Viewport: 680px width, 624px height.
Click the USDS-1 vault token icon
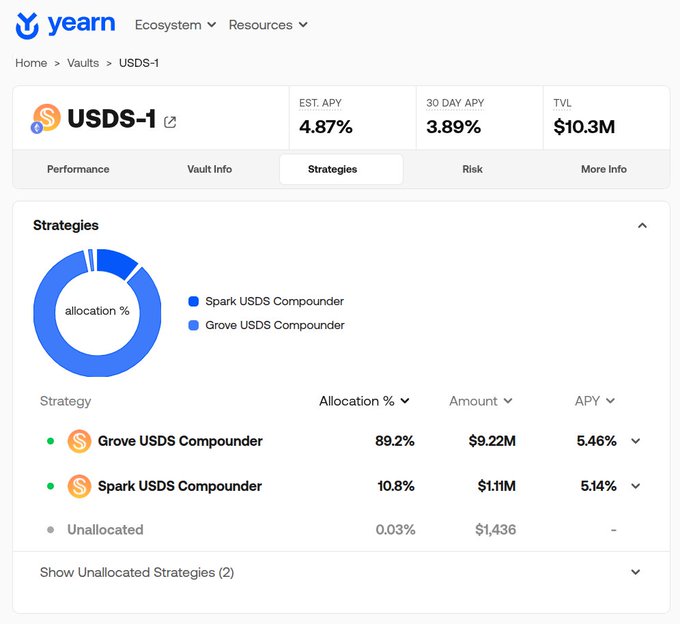(46, 118)
